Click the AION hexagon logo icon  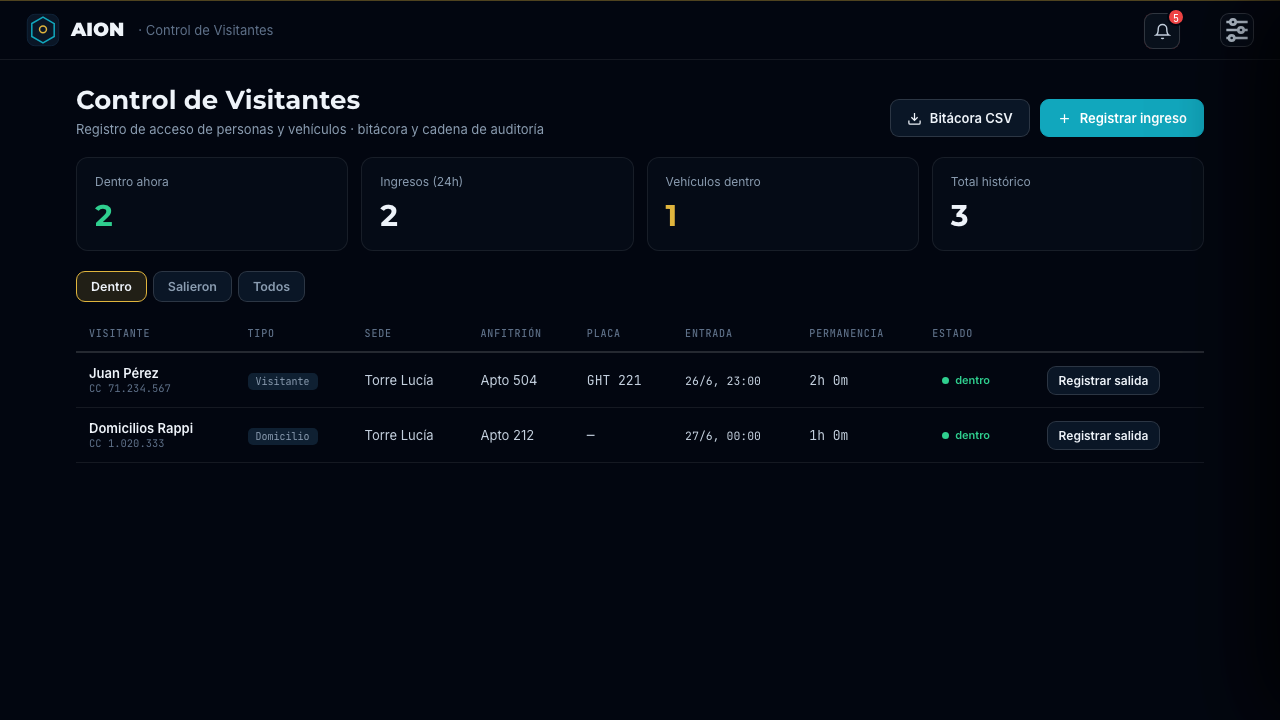[43, 30]
